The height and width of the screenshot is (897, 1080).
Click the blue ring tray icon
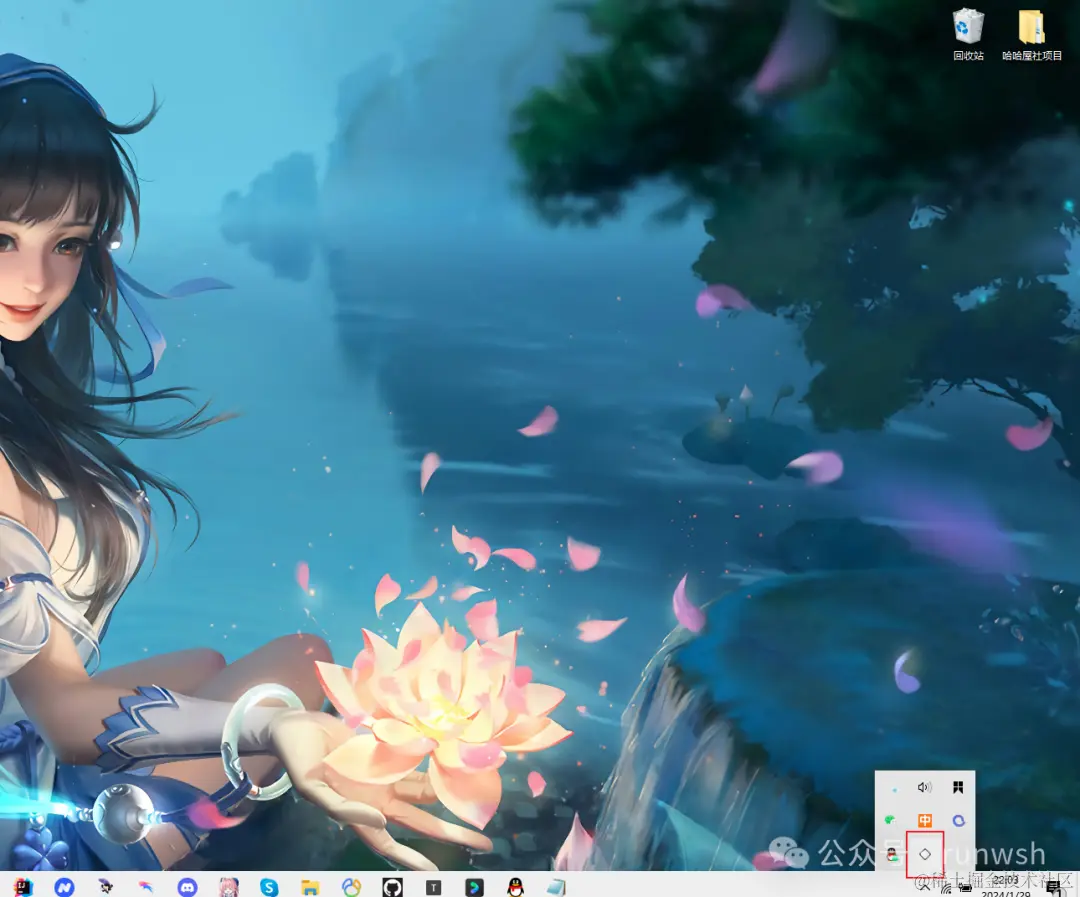pos(958,820)
